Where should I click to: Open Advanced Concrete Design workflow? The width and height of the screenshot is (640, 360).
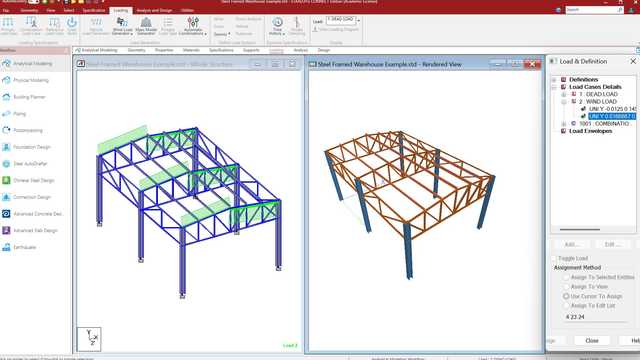click(x=33, y=214)
